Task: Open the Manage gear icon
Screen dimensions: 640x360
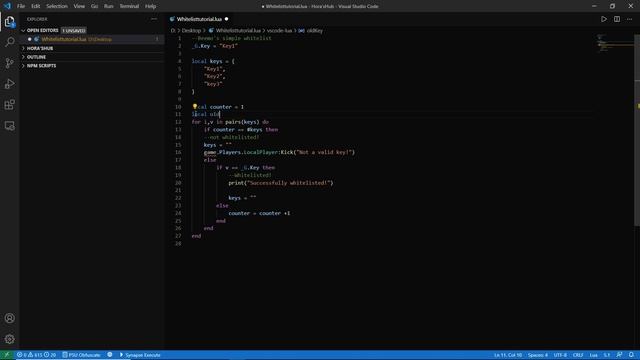Action: coord(9,339)
